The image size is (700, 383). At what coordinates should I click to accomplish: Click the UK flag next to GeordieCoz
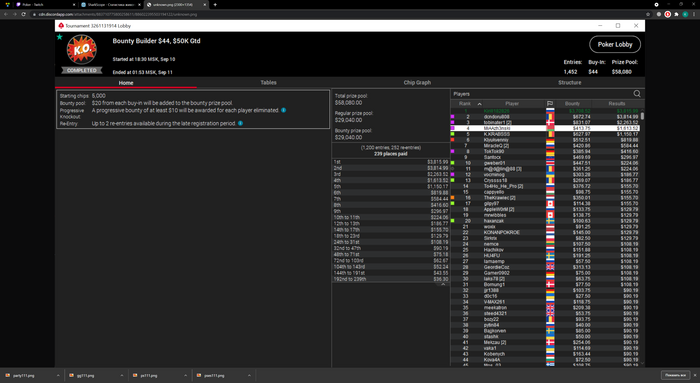(550, 267)
